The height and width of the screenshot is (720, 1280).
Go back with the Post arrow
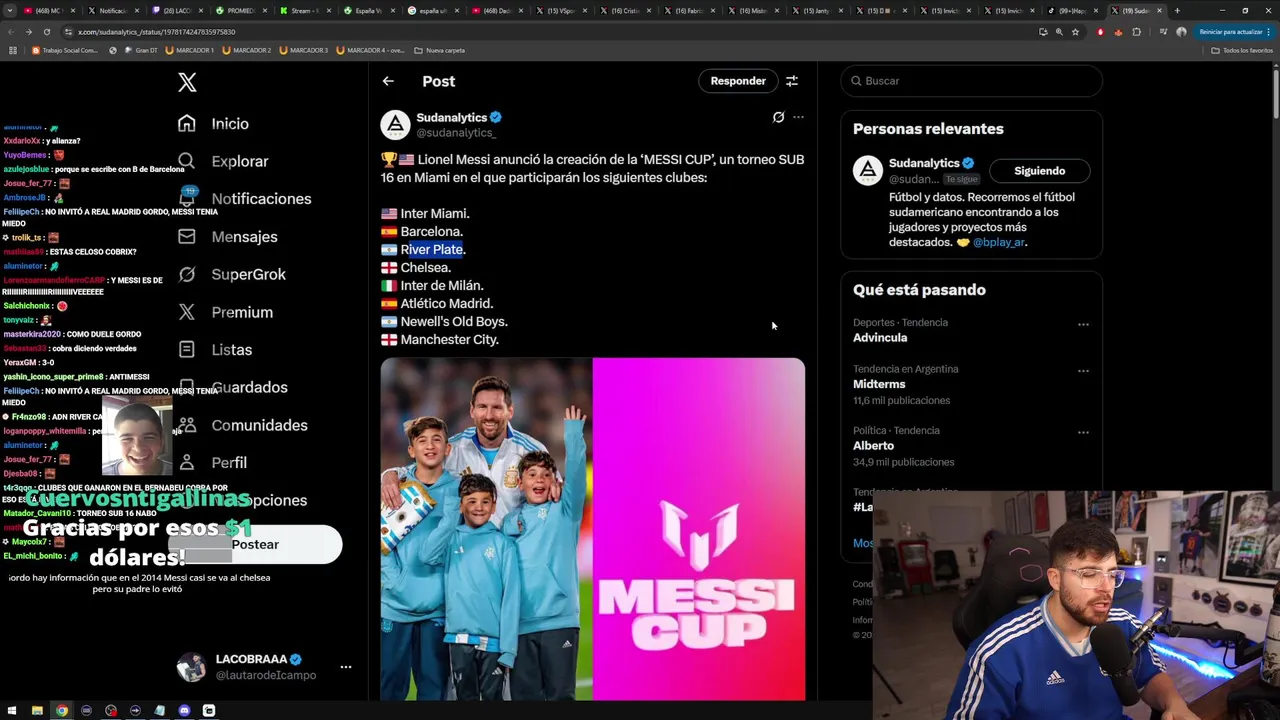coord(388,81)
